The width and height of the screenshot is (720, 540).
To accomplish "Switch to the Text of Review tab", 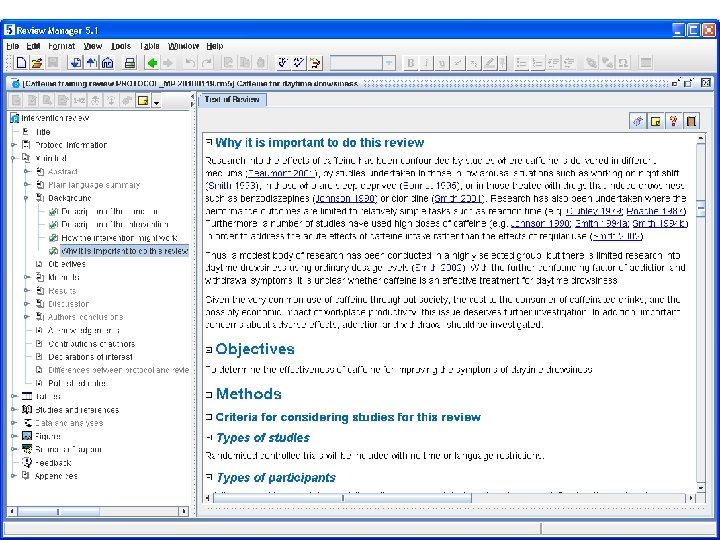I will tap(232, 100).
